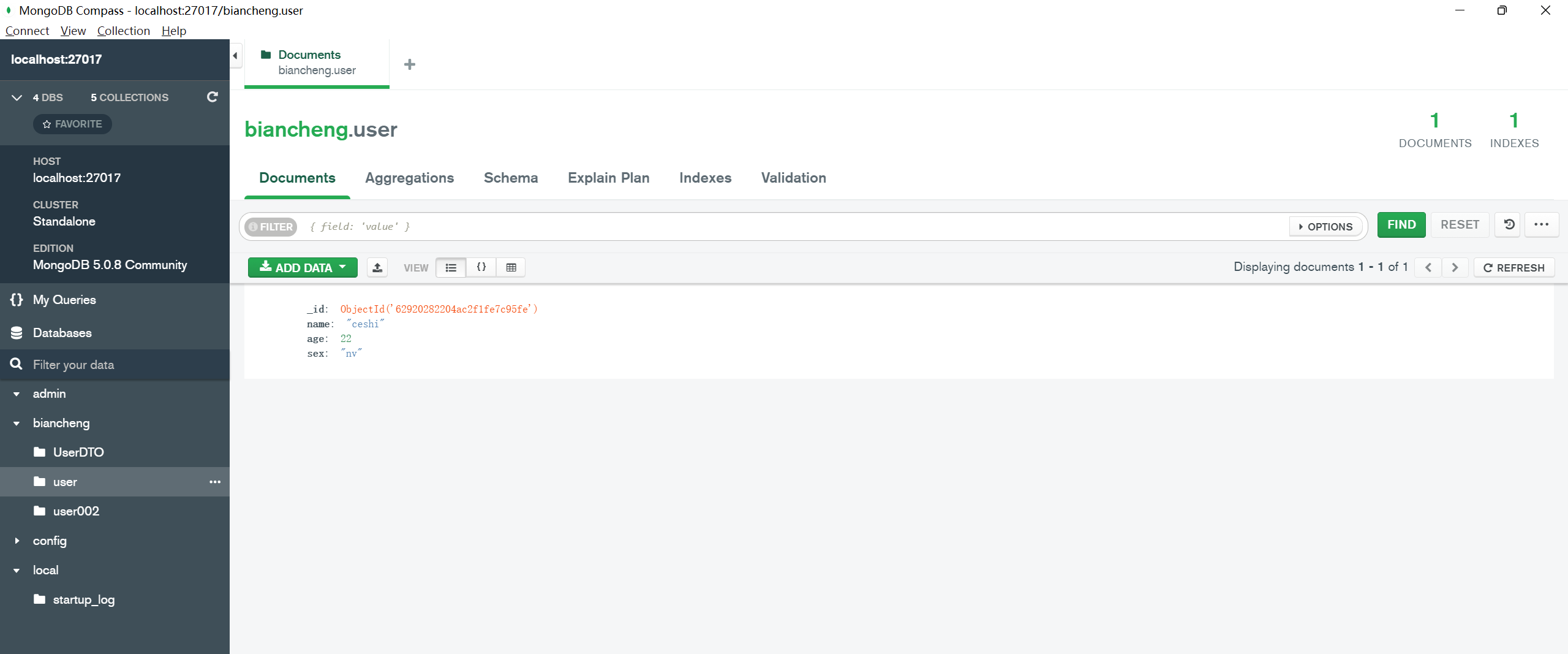Switch to table view
1568x654 pixels.
[x=511, y=268]
